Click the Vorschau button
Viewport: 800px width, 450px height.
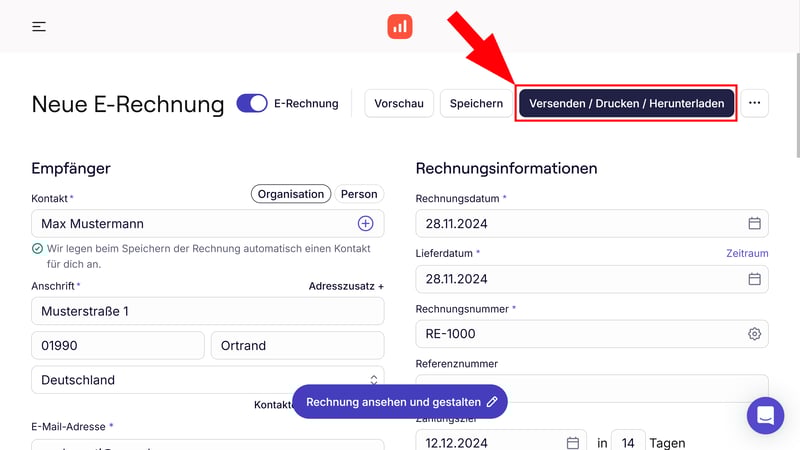399,103
